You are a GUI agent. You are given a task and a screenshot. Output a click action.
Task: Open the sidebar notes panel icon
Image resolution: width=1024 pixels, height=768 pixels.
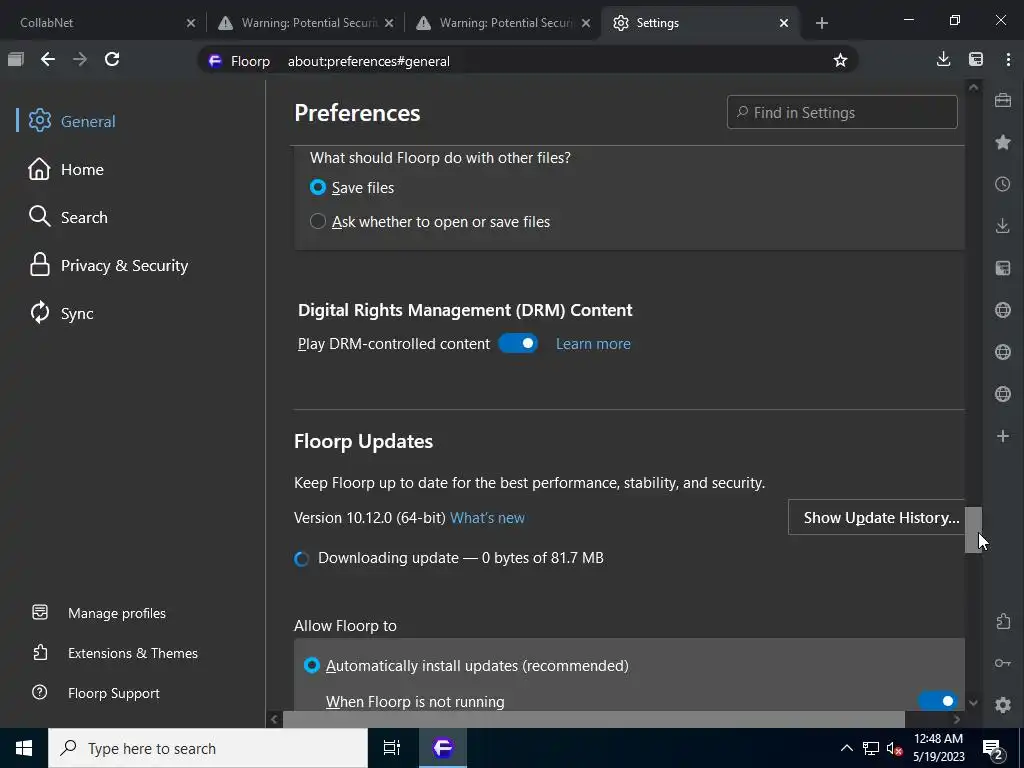[x=1002, y=268]
